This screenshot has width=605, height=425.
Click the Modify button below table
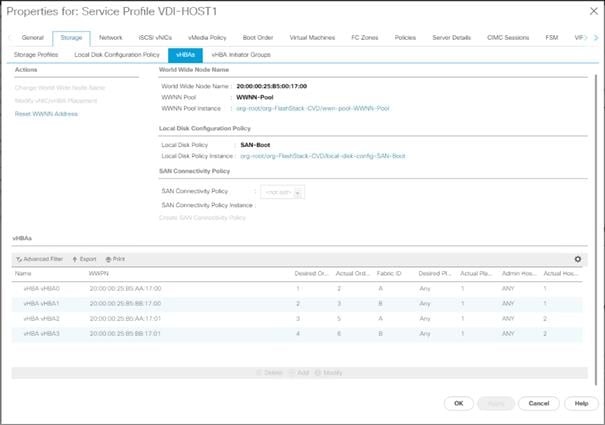(329, 373)
